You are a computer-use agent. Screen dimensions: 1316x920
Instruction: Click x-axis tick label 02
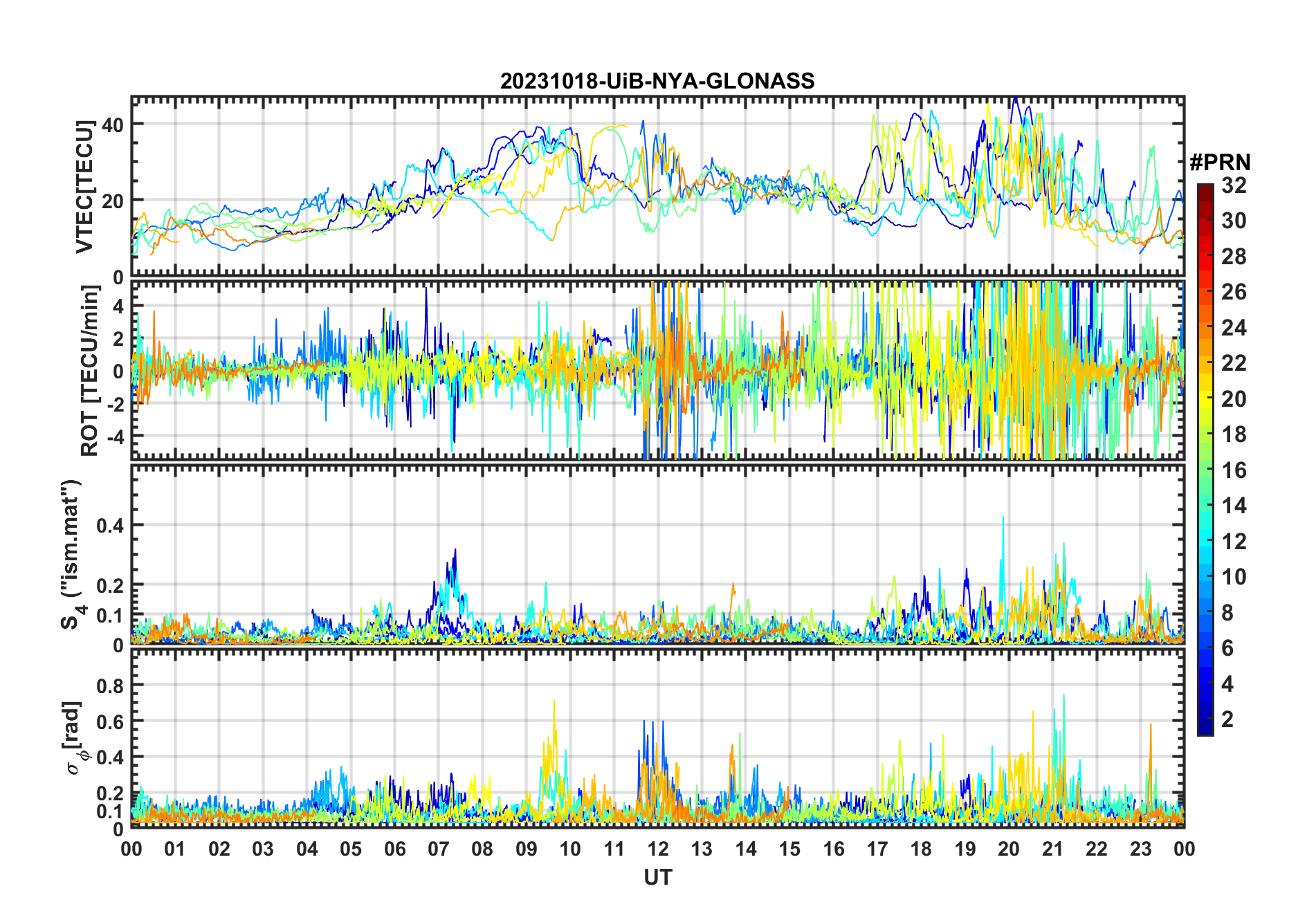[219, 849]
